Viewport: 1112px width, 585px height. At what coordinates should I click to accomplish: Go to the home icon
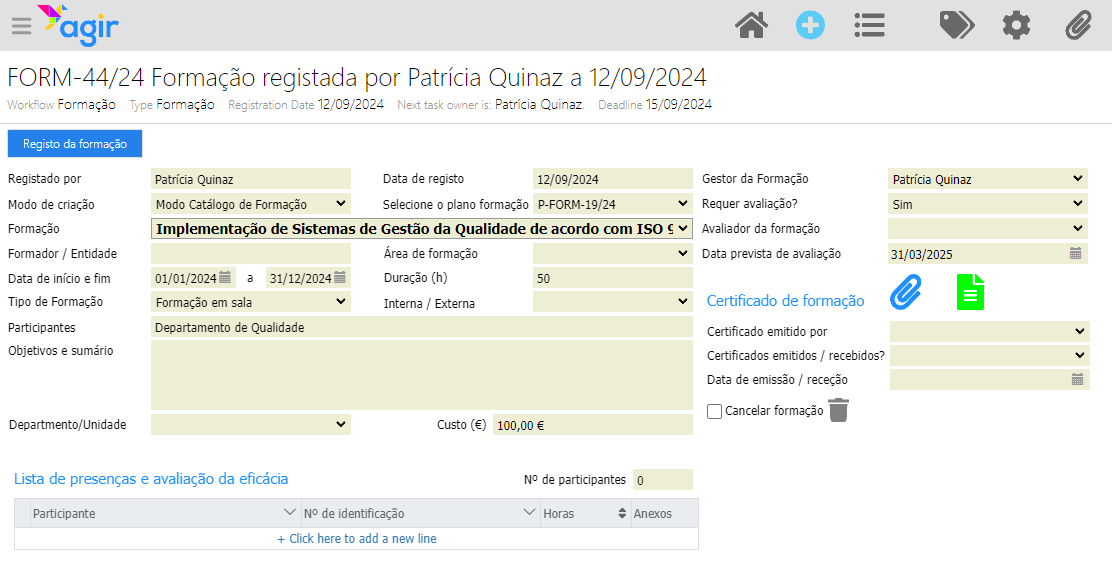(751, 26)
